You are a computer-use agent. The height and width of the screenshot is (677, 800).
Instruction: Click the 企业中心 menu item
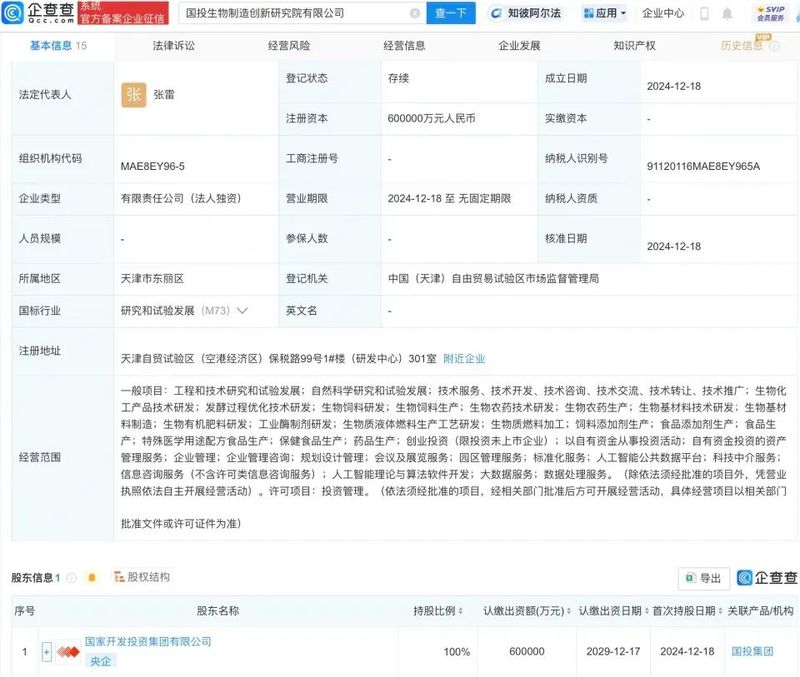(663, 13)
